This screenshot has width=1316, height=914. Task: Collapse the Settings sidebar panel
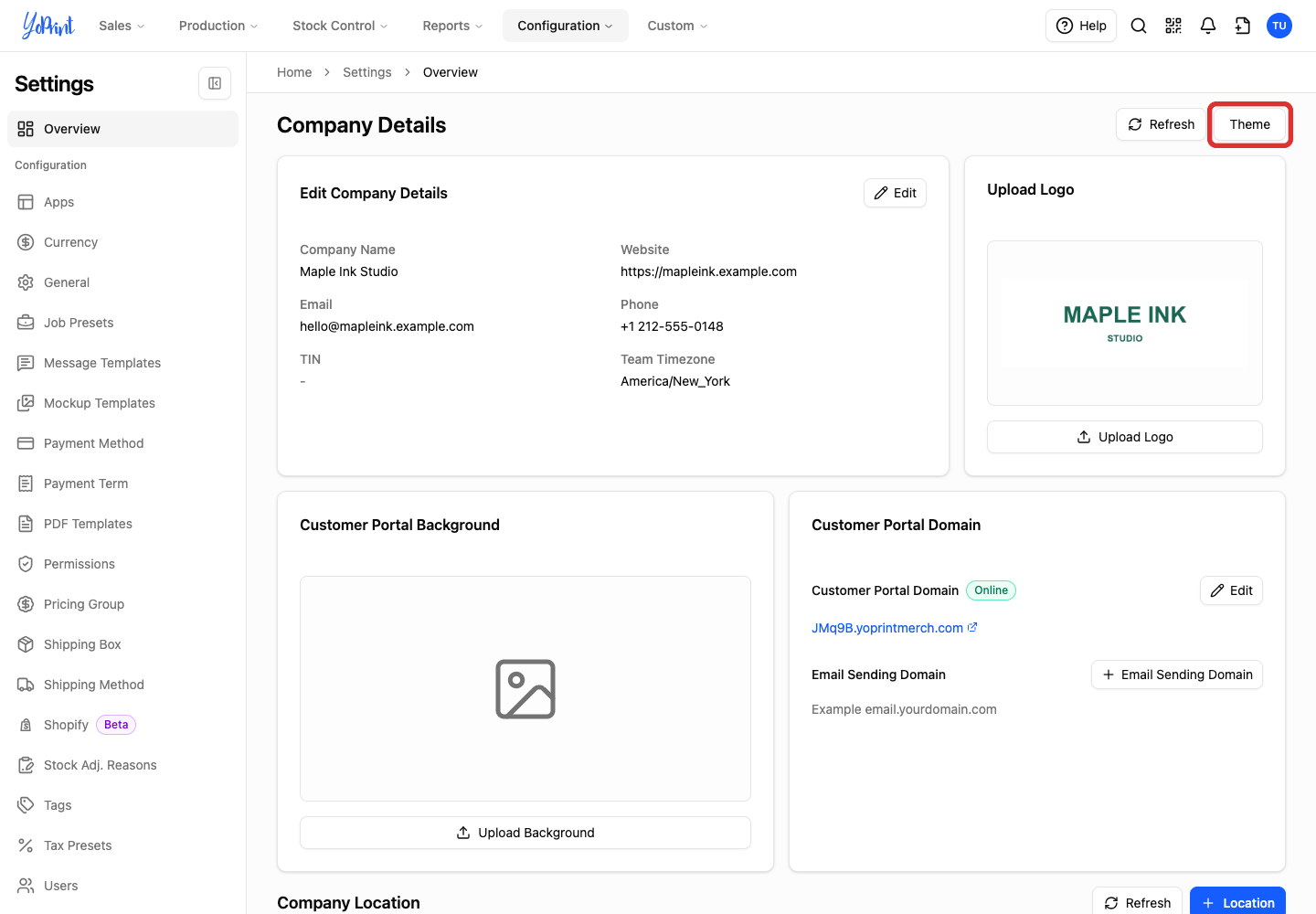(x=215, y=83)
